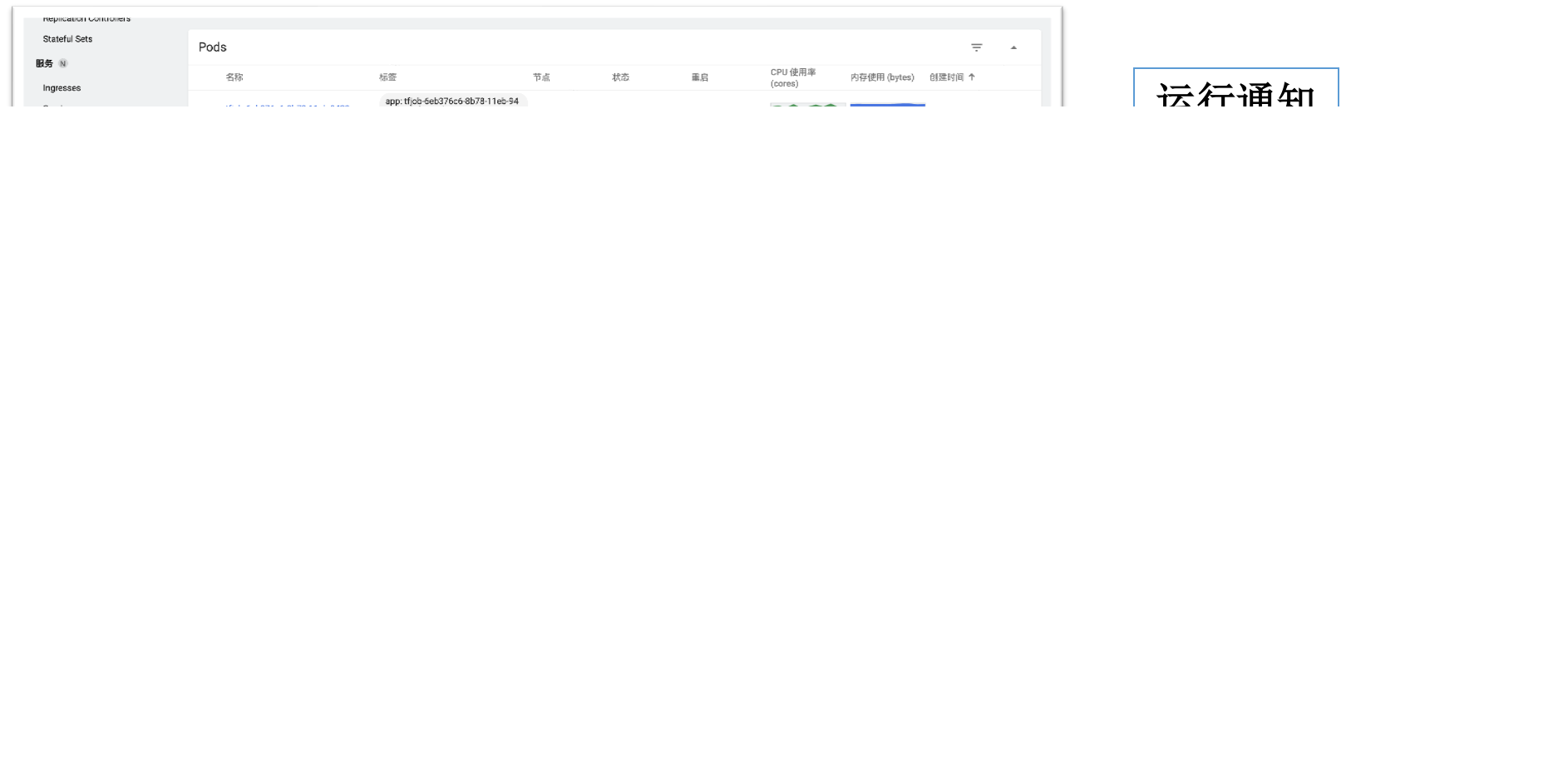Viewport: 1568px width, 772px height.
Task: Click the 节点 column header
Action: point(541,77)
